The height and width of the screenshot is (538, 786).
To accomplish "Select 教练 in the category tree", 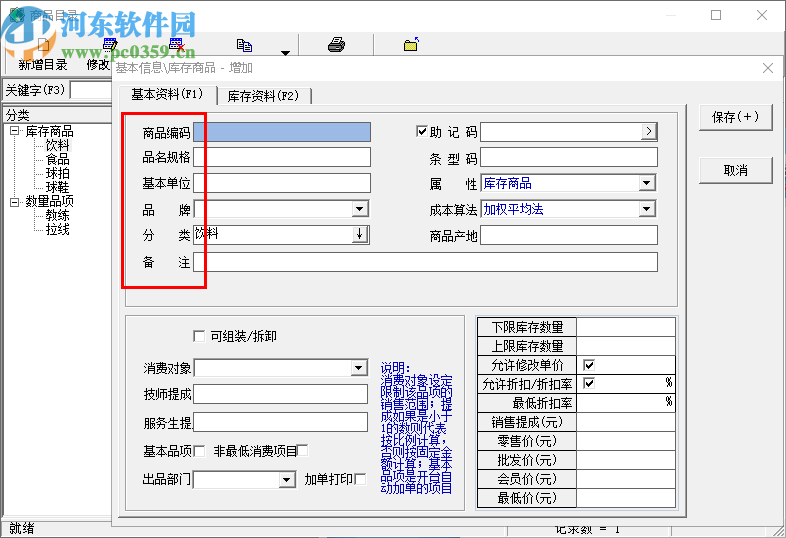I will click(x=58, y=216).
